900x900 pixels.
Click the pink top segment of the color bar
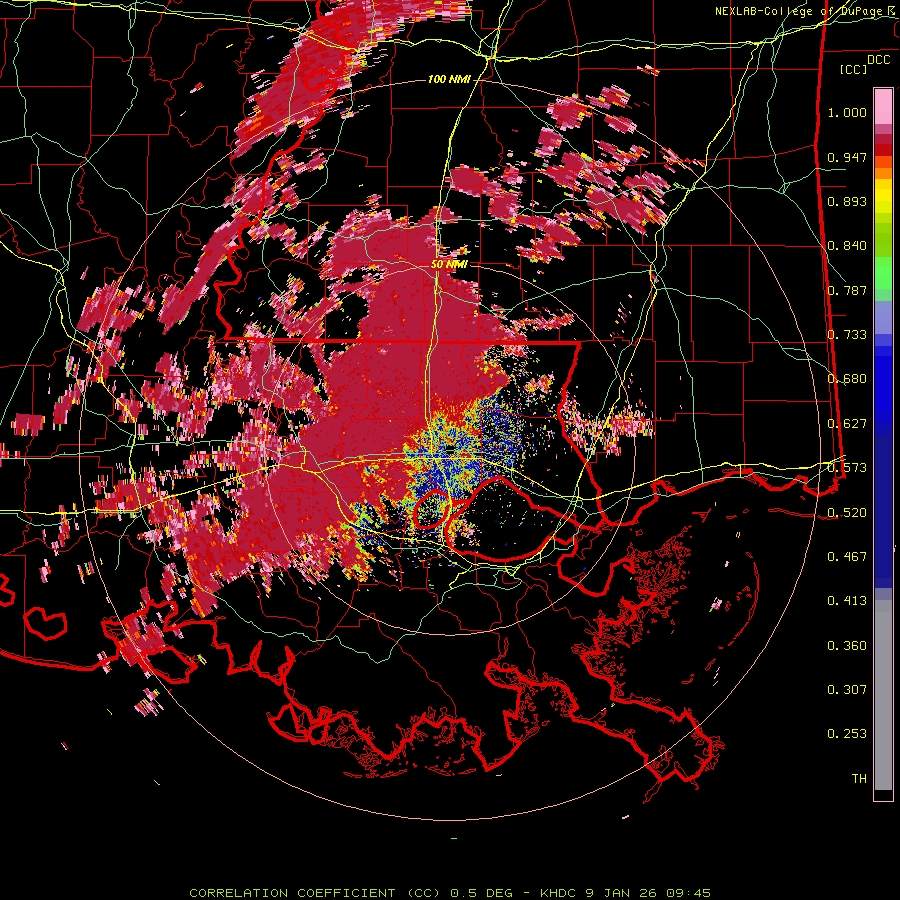(883, 106)
